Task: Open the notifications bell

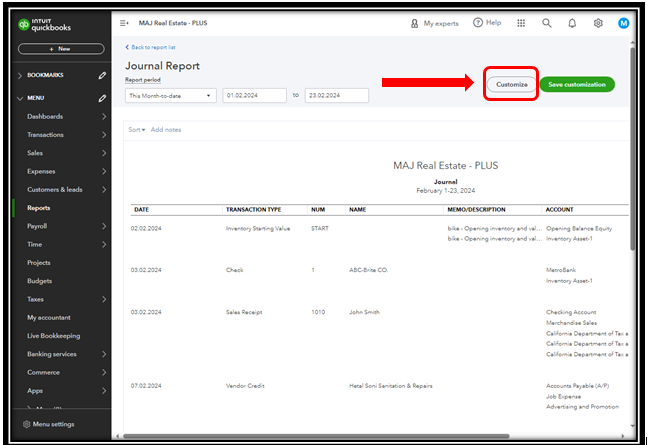Action: [572, 23]
